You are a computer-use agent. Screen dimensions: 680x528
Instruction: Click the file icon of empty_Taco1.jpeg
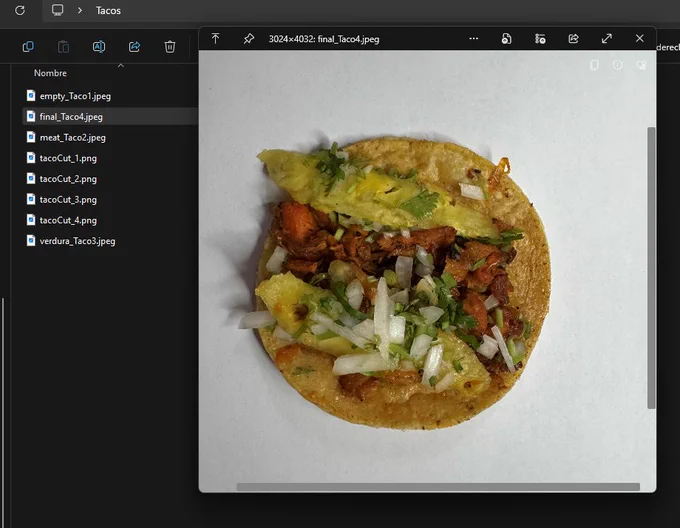[31, 95]
